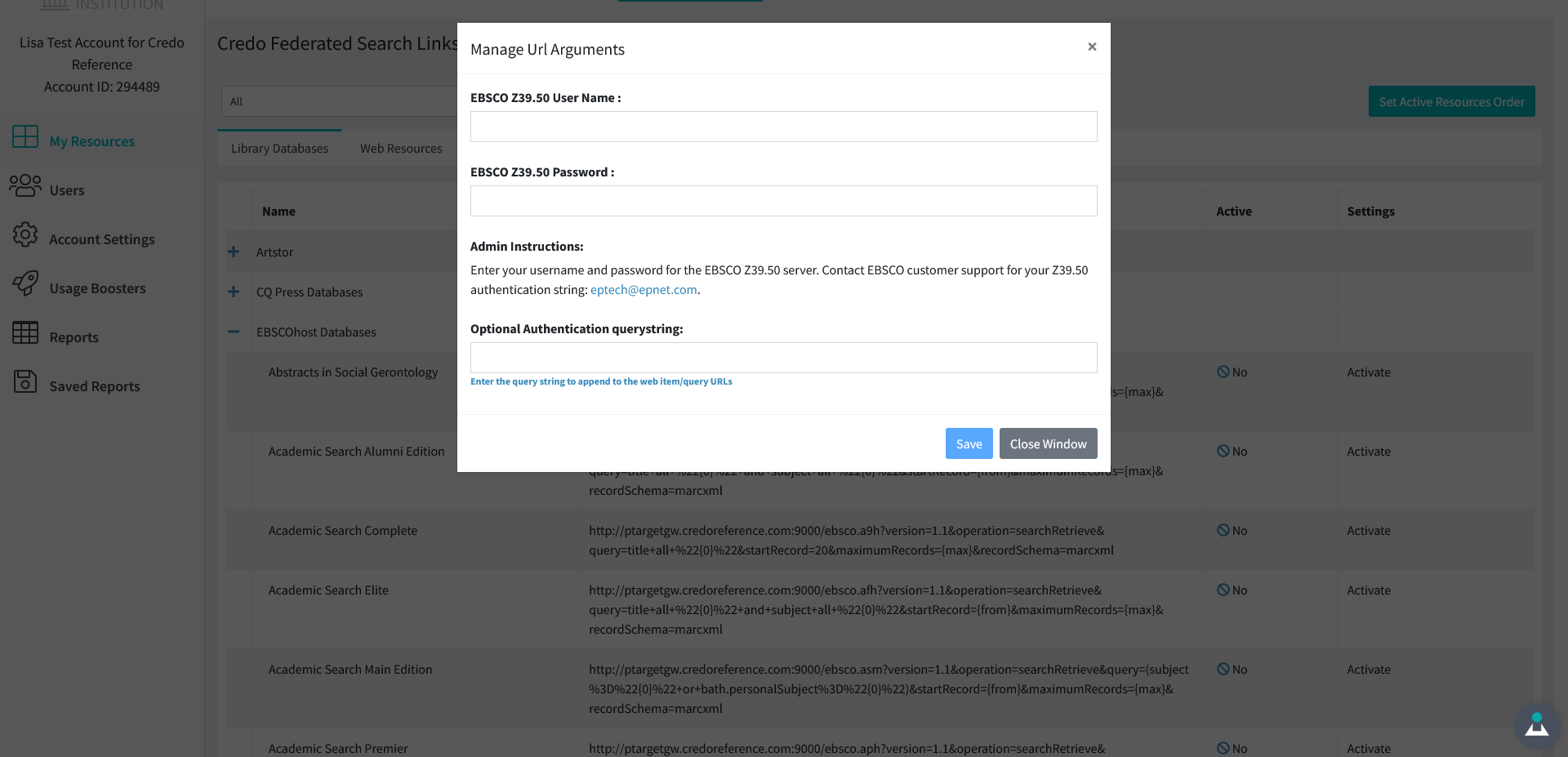Open the eptech@epnet.com email link
Image resolution: width=1568 pixels, height=757 pixels.
tap(644, 290)
